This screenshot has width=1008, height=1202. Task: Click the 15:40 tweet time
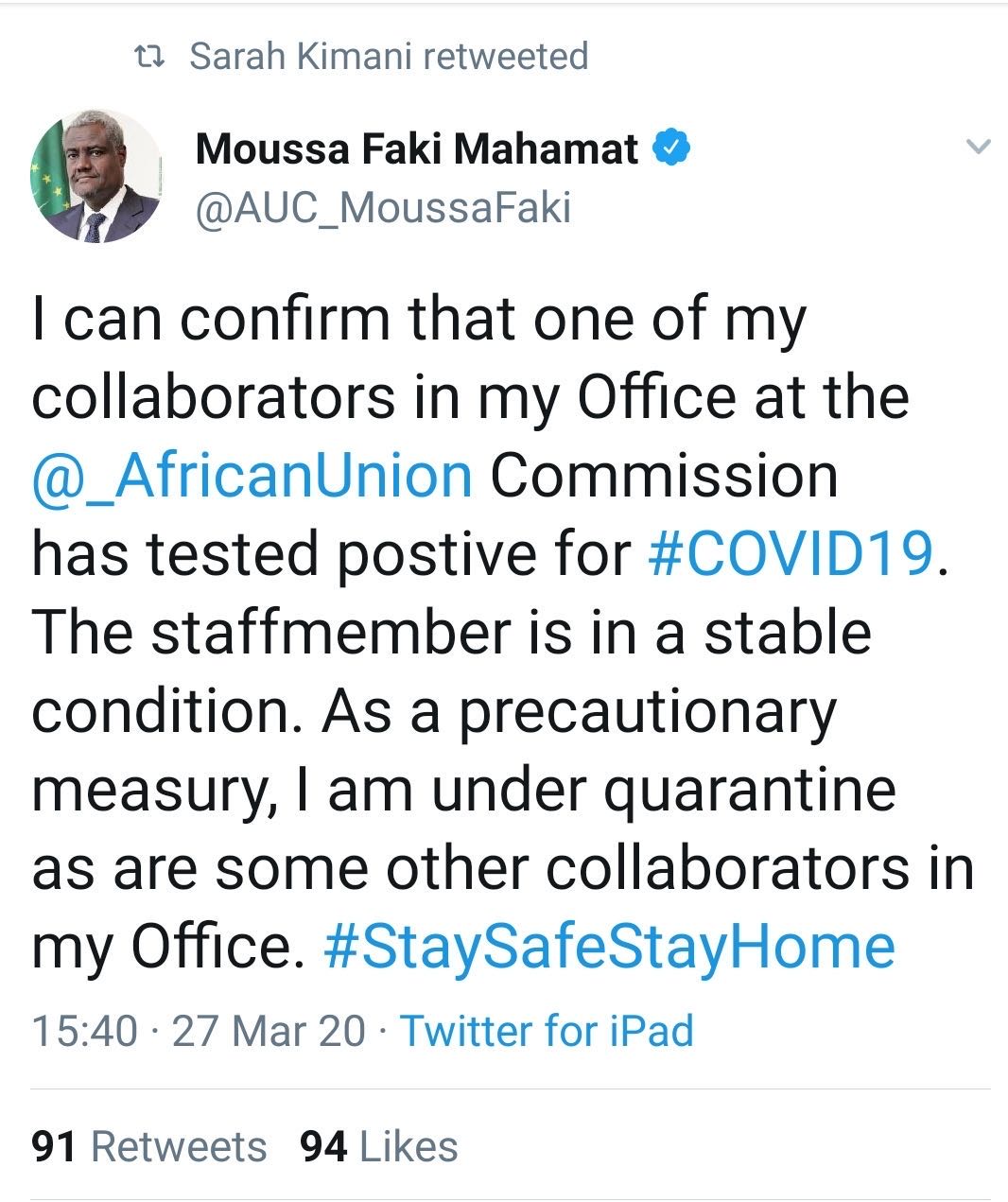coord(84,1030)
